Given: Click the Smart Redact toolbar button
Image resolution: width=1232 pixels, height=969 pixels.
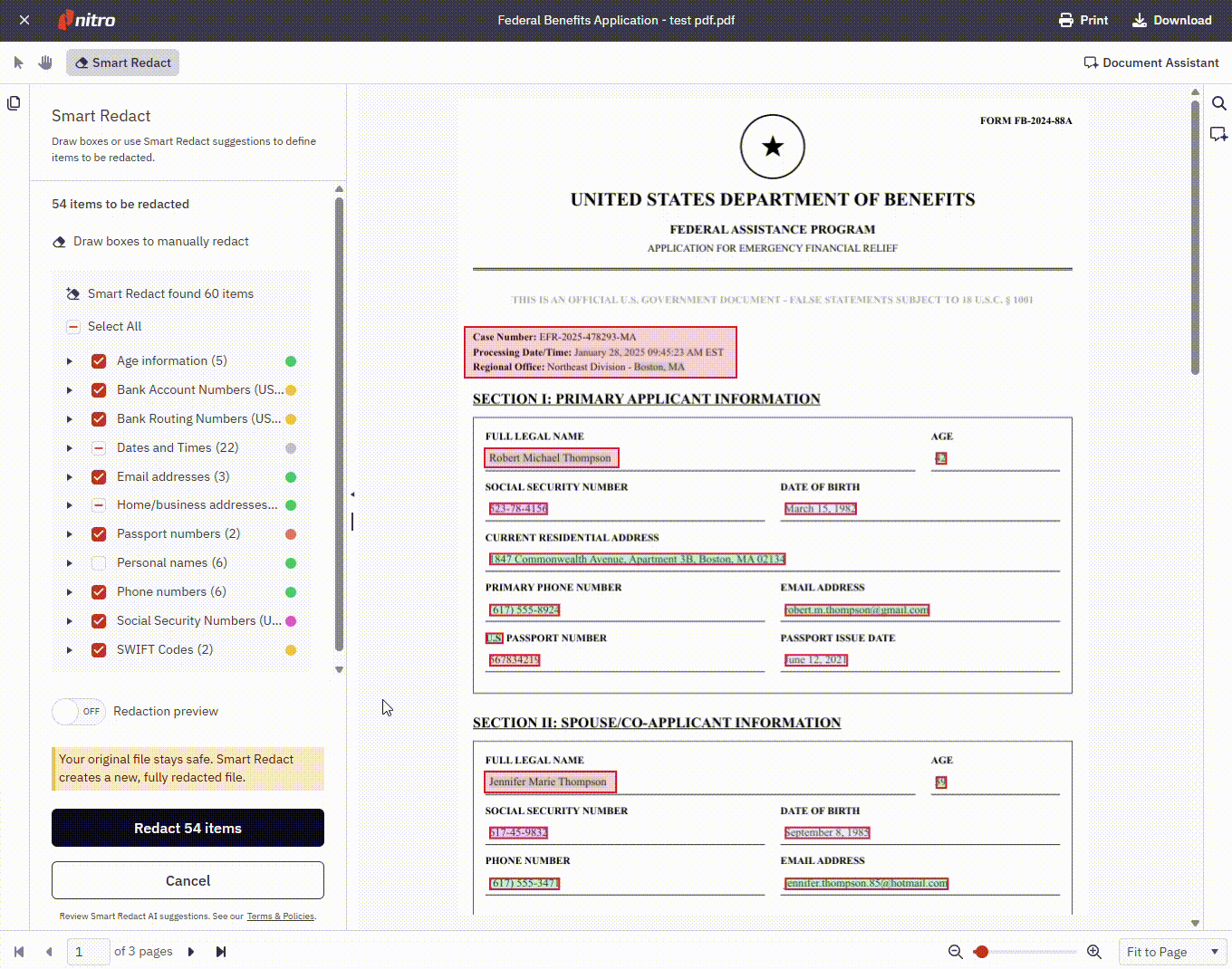Looking at the screenshot, I should (122, 62).
